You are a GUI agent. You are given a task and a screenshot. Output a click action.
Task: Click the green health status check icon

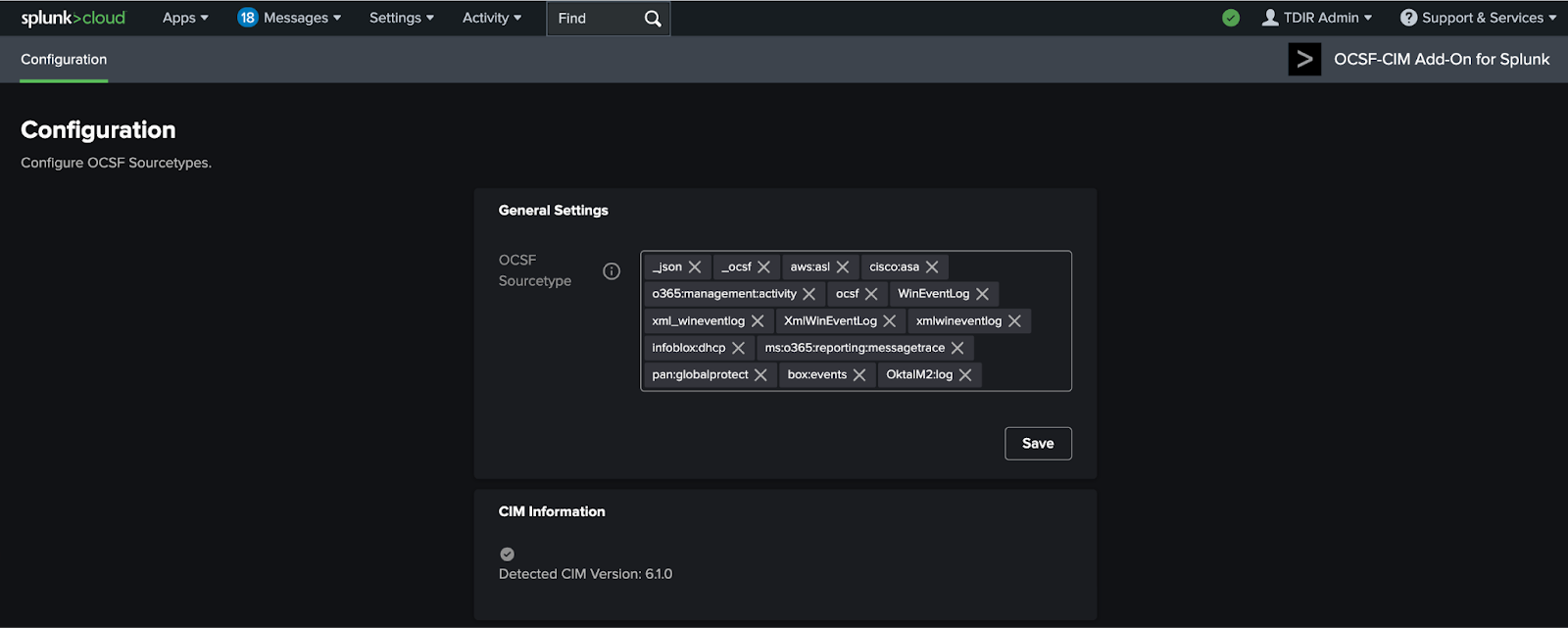pyautogui.click(x=1231, y=18)
